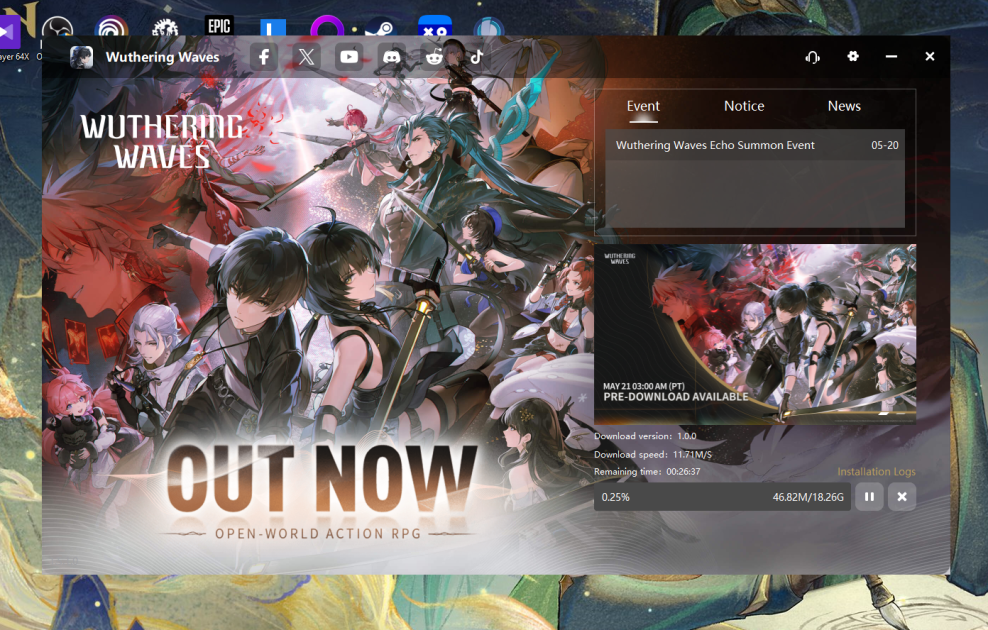
Task: Switch to the Notice tab
Action: [x=744, y=106]
